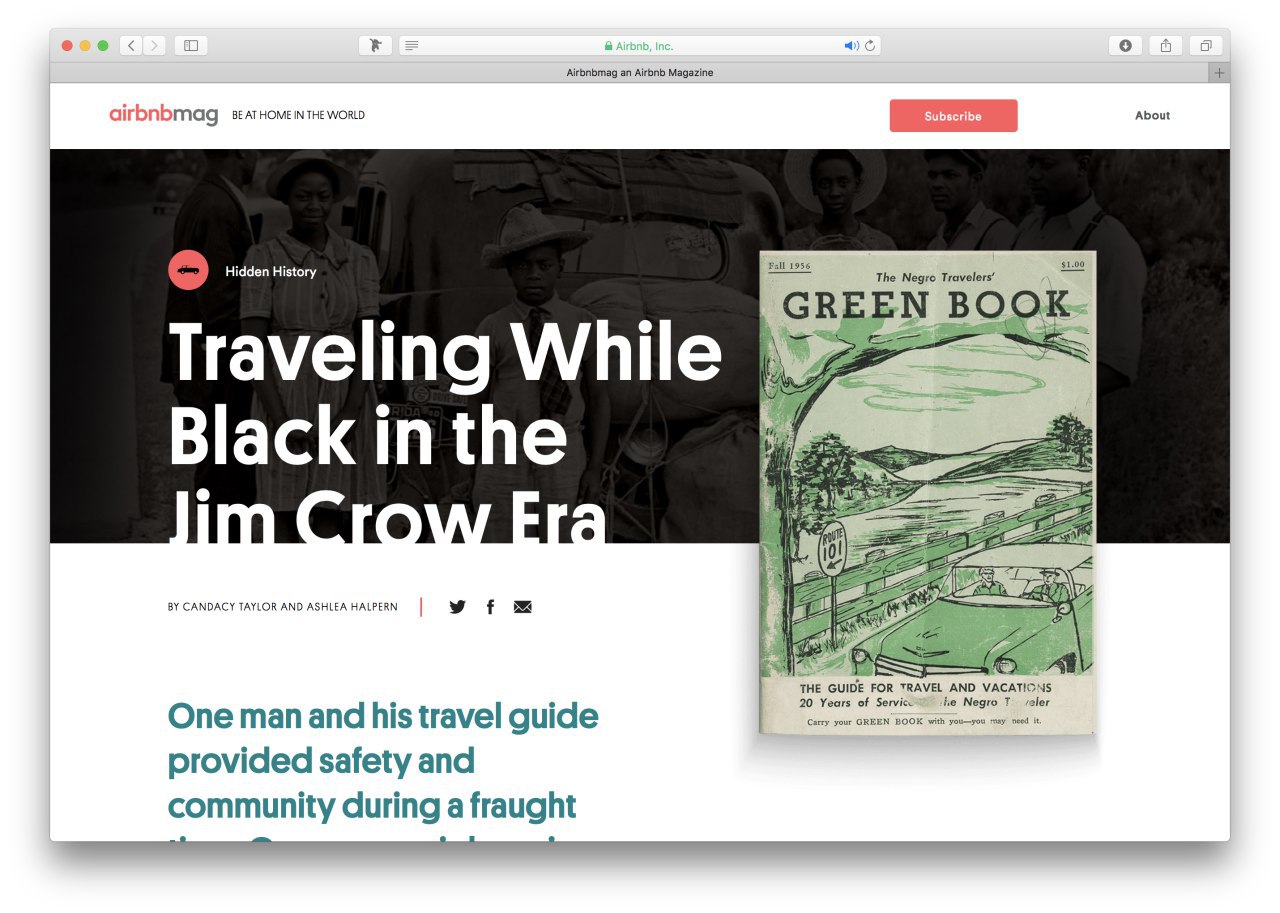
Task: Share the article on Facebook
Action: (x=490, y=606)
